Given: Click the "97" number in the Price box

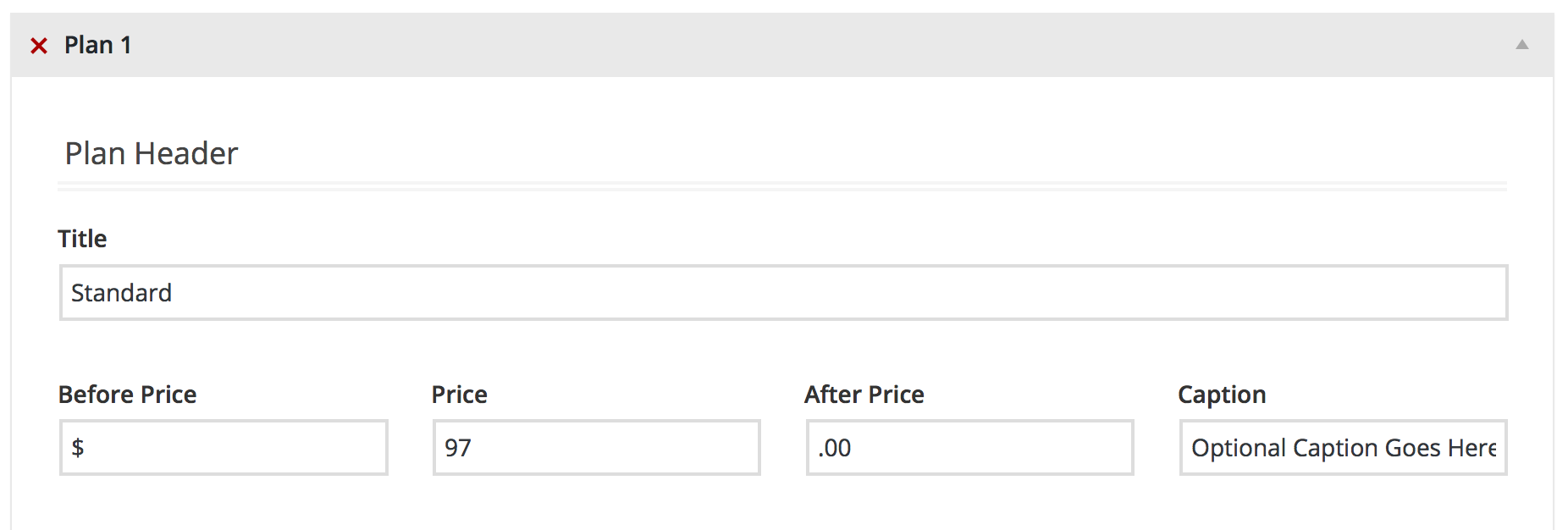Looking at the screenshot, I should (x=458, y=448).
